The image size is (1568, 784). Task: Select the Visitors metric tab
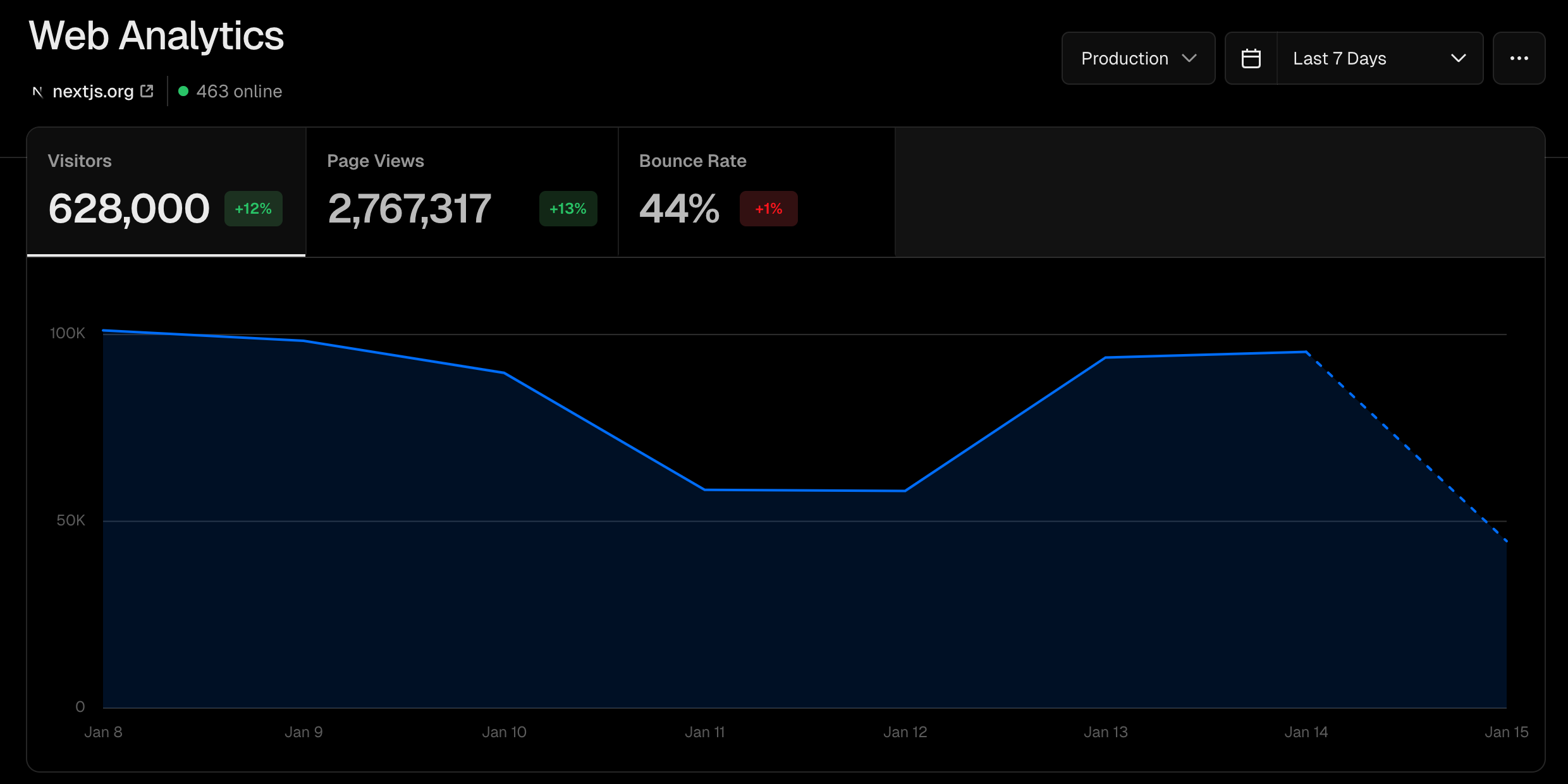pos(166,192)
